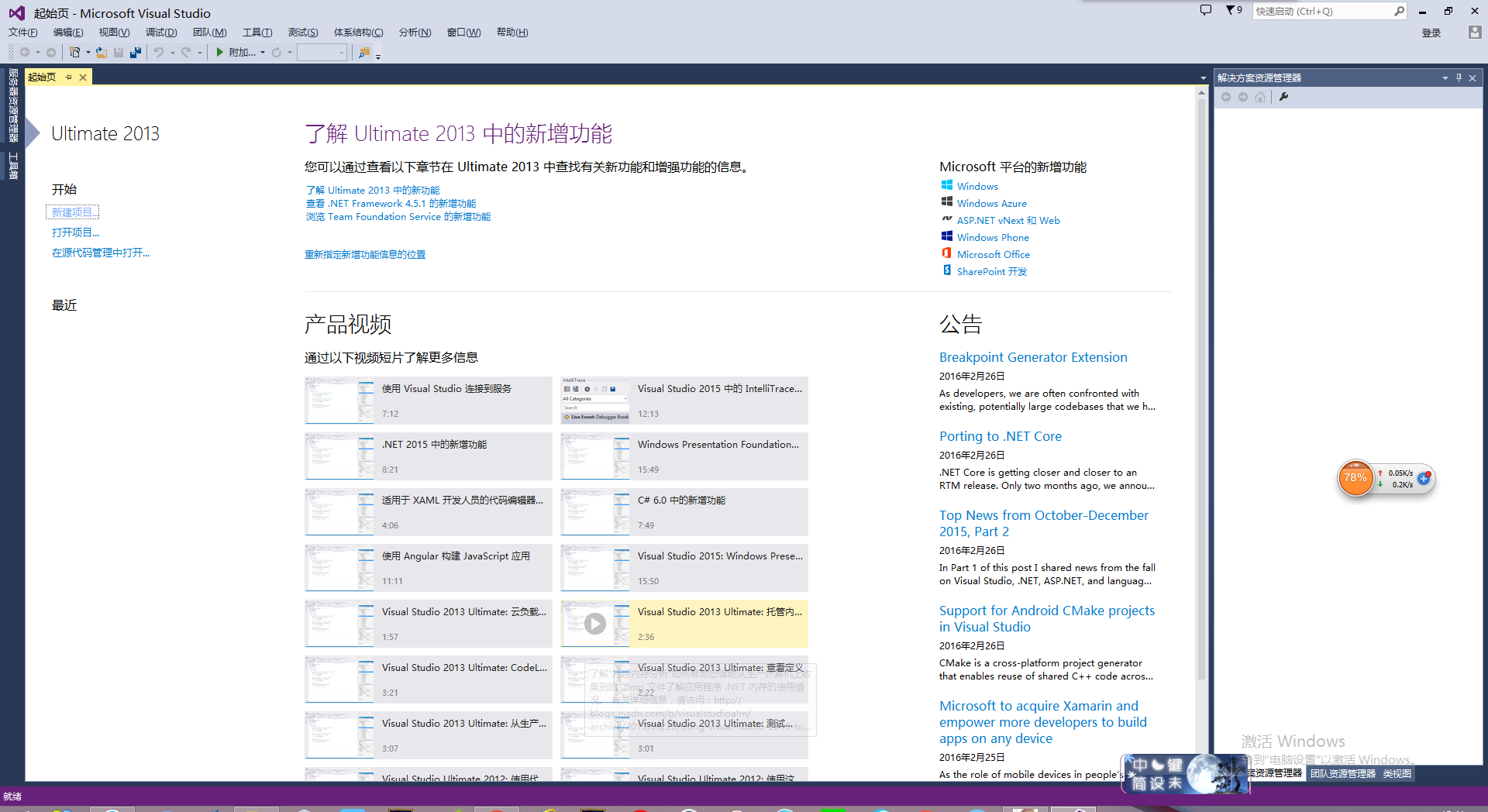This screenshot has height=812, width=1488.
Task: Open the feedback speech bubble icon
Action: tap(1206, 11)
